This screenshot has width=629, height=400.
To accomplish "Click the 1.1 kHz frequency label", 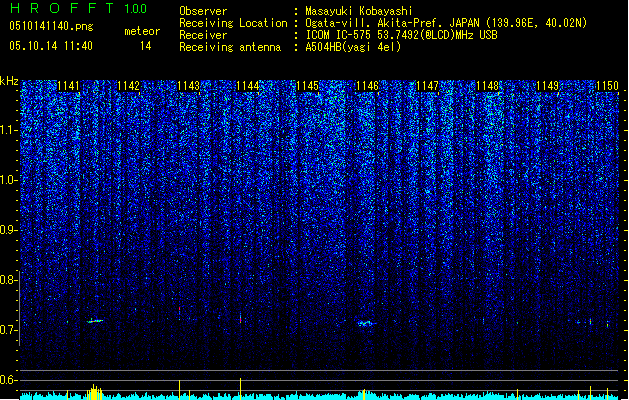I will click(x=8, y=130).
